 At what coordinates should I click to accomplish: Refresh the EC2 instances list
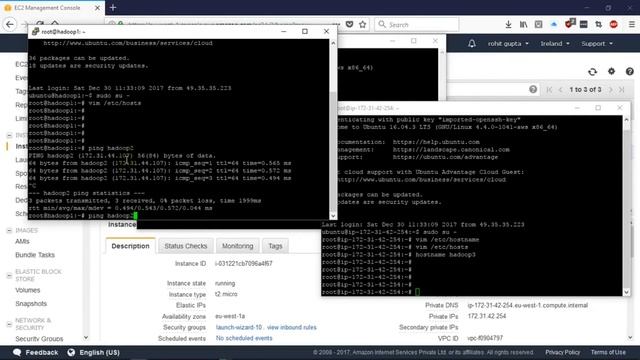click(592, 72)
